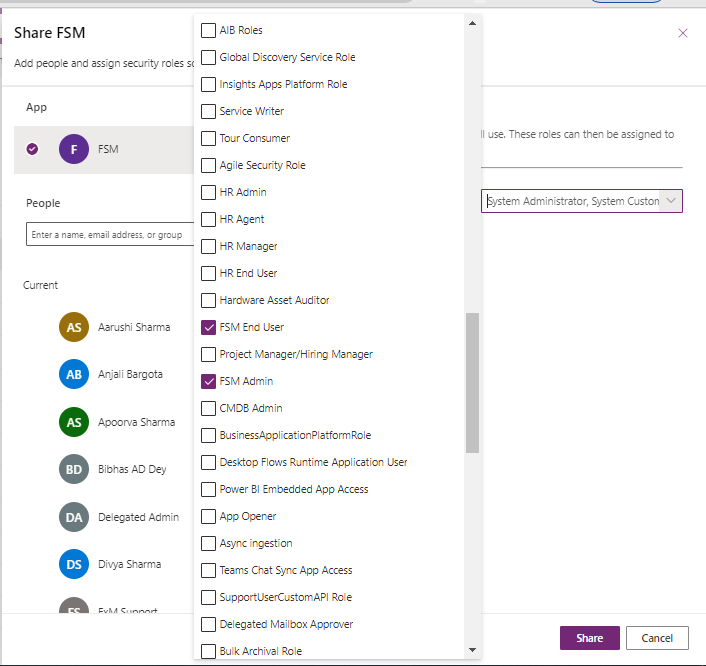
Task: Check the Tour Consumer role
Action: (208, 139)
